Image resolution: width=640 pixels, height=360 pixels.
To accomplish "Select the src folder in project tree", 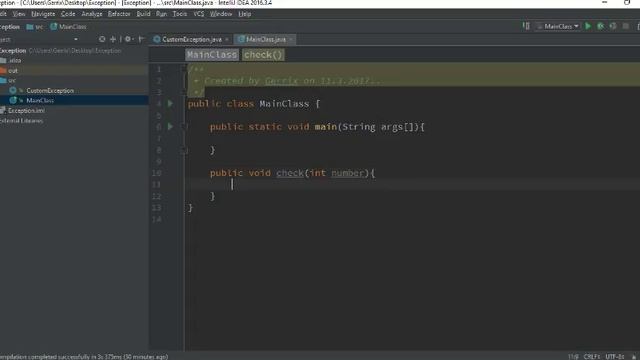I will 74,80.
